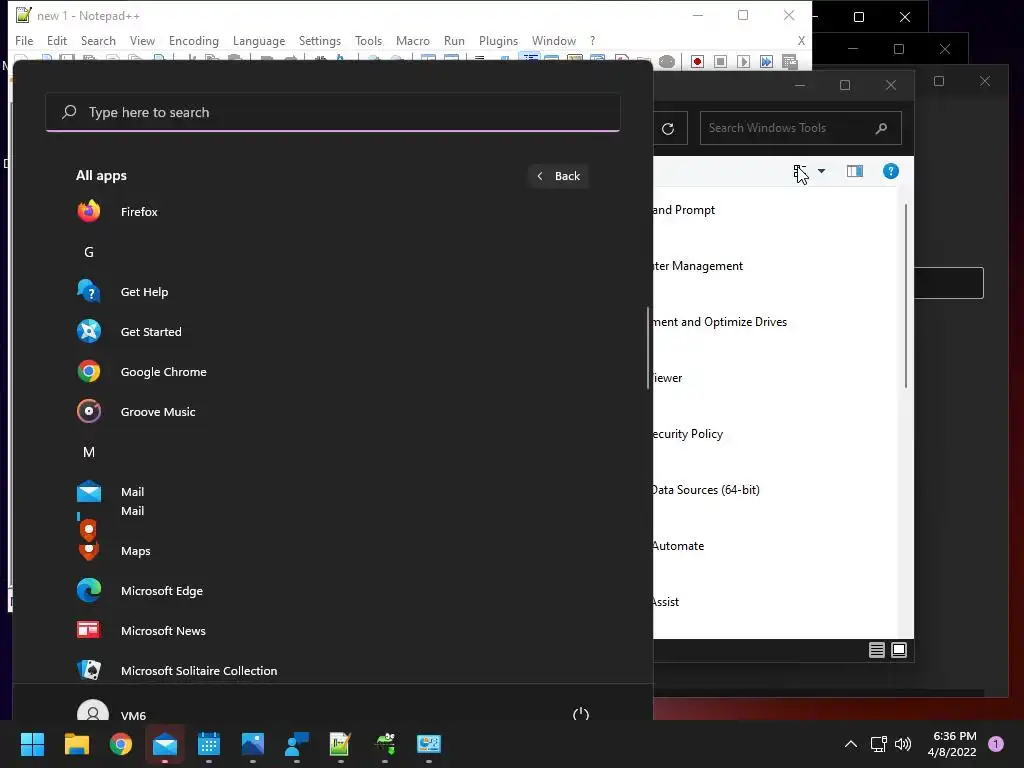Open Calendar from the taskbar

[209, 744]
